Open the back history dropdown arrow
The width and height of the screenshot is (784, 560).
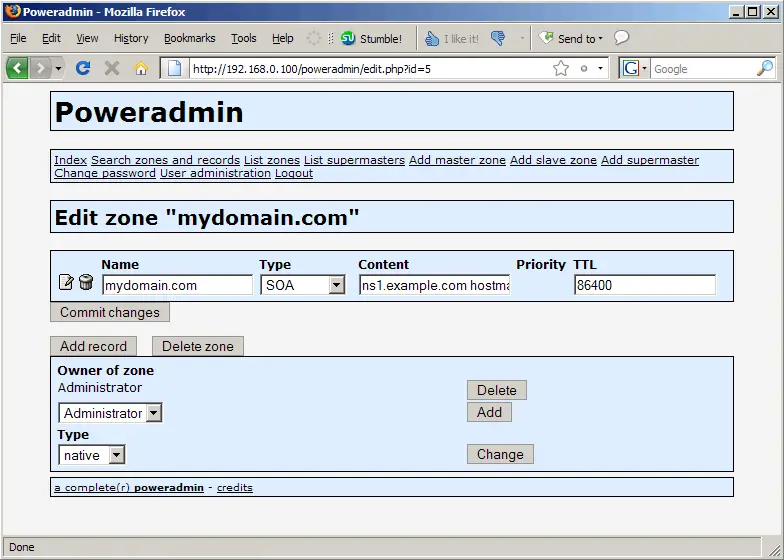pos(58,68)
